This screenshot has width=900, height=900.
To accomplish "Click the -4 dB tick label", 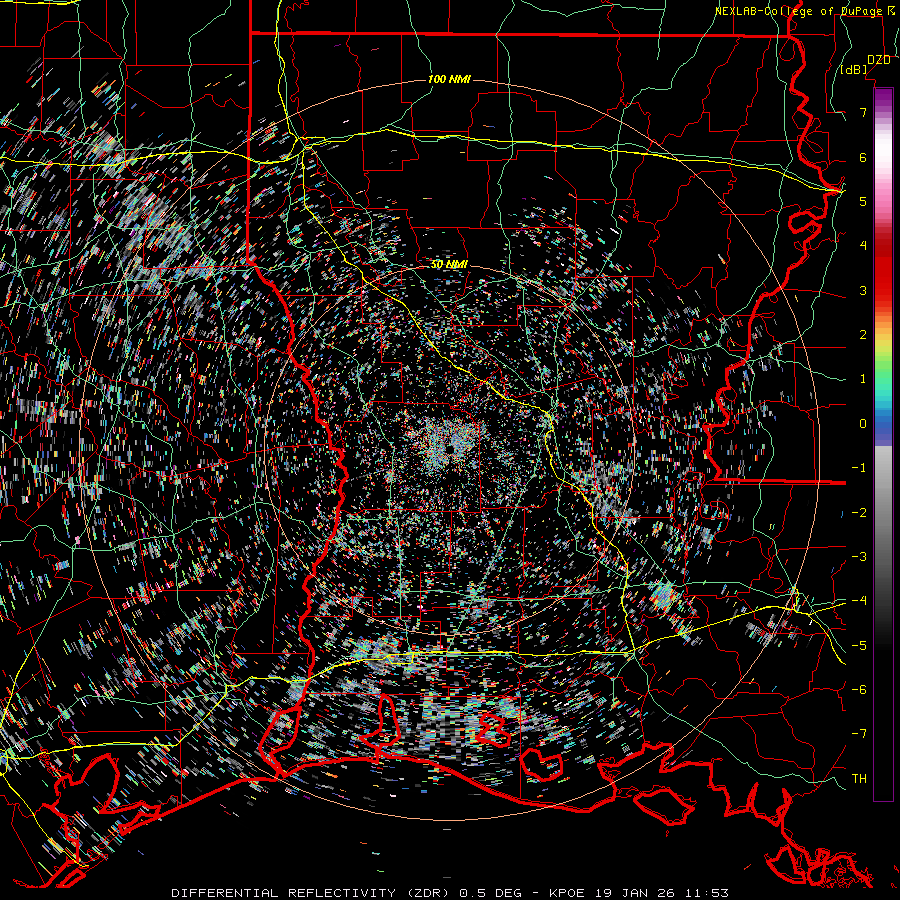I will [x=859, y=601].
